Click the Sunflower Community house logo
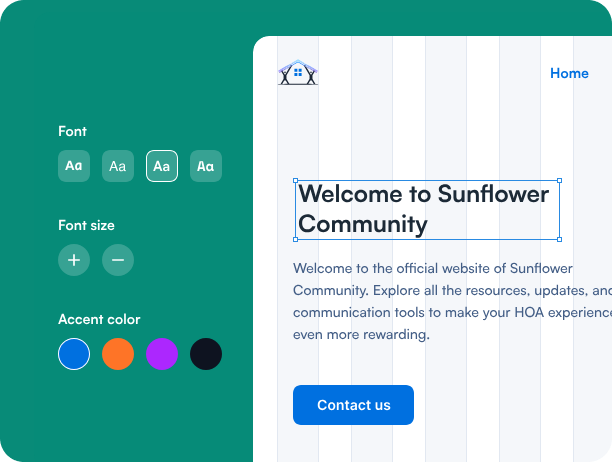Image resolution: width=612 pixels, height=462 pixels. pyautogui.click(x=298, y=73)
